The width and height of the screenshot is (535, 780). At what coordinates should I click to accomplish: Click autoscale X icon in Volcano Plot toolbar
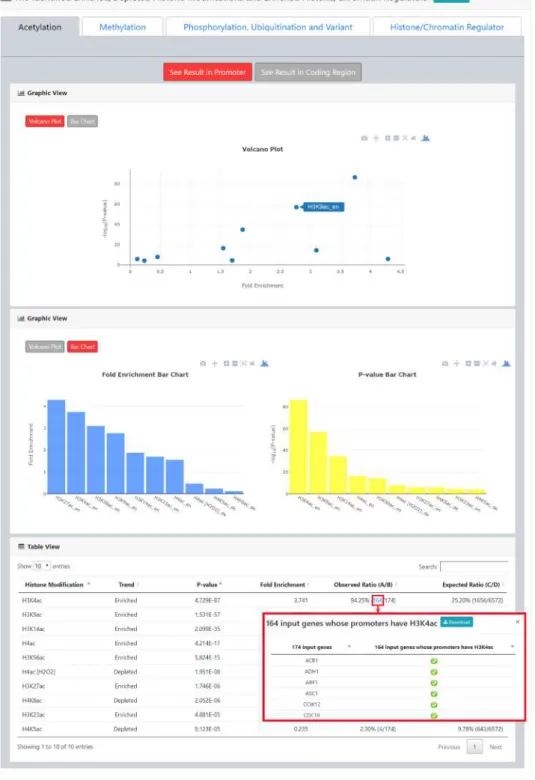tap(405, 138)
